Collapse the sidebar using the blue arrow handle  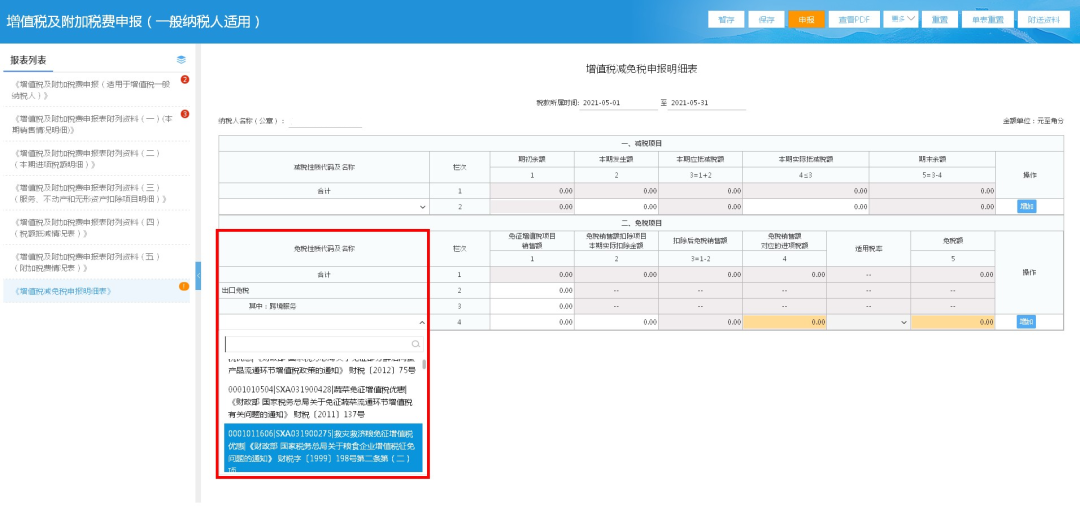pos(198,276)
